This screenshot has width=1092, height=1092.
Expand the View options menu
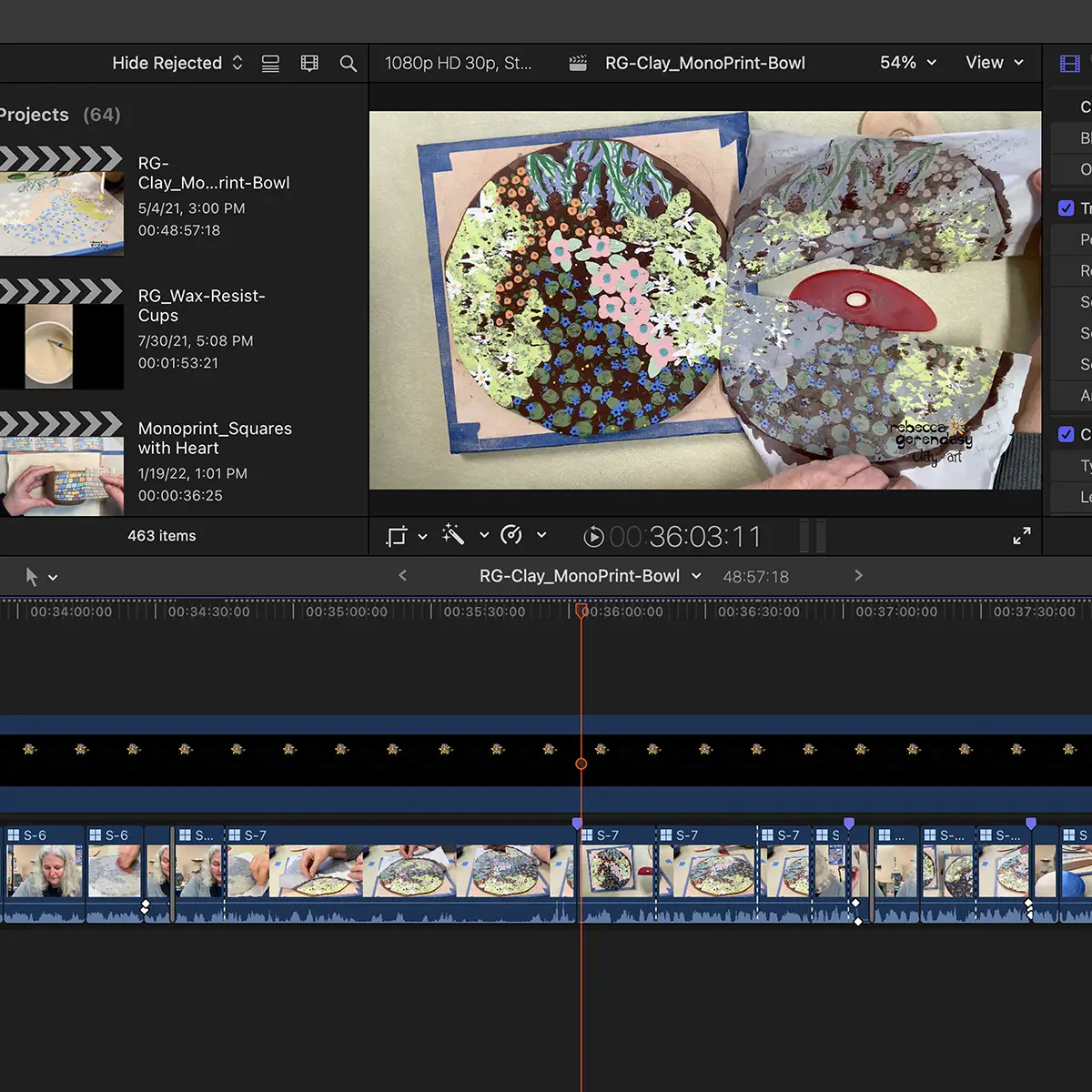(x=994, y=63)
